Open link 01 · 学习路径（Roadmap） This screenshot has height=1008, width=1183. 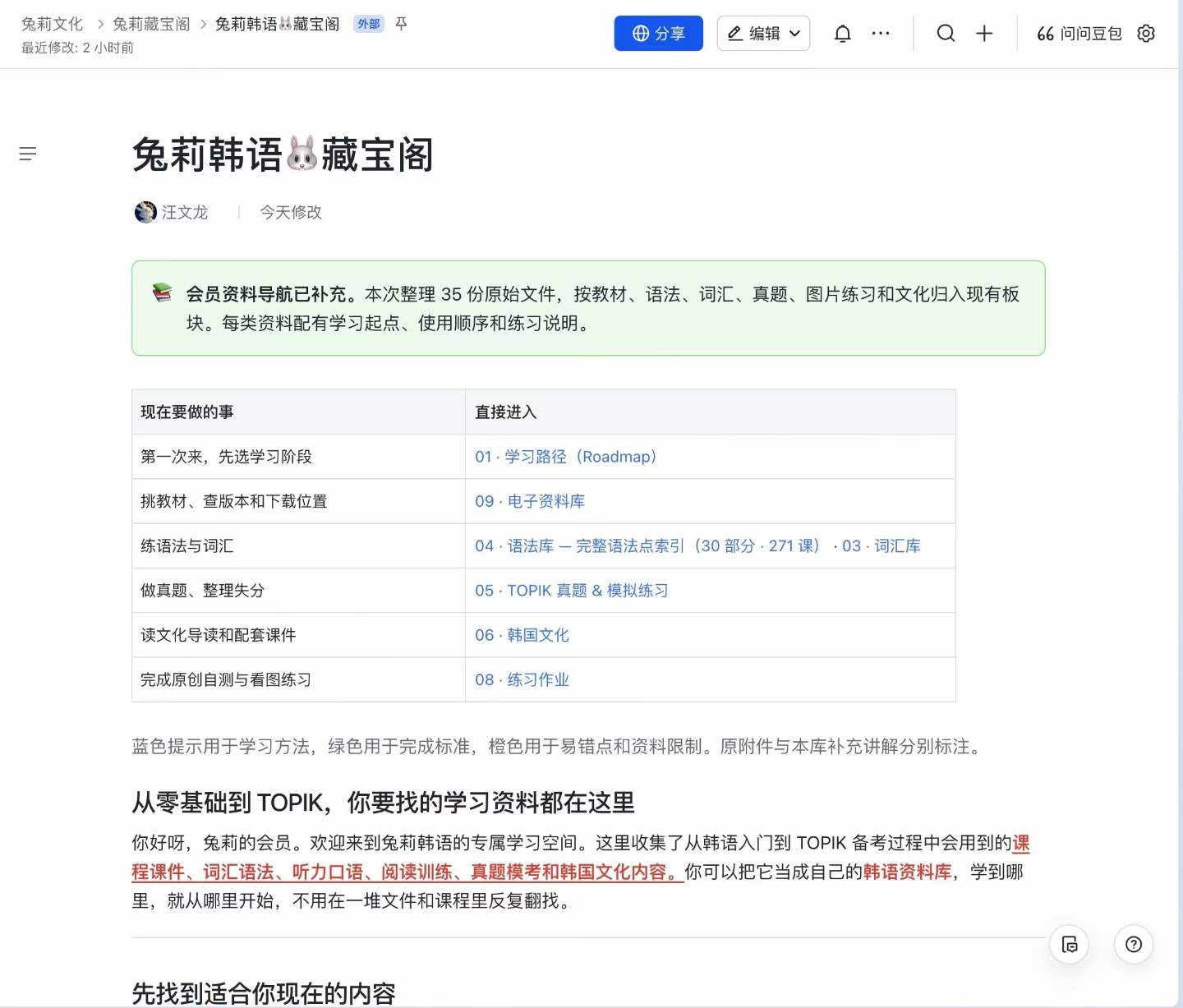[x=566, y=457]
